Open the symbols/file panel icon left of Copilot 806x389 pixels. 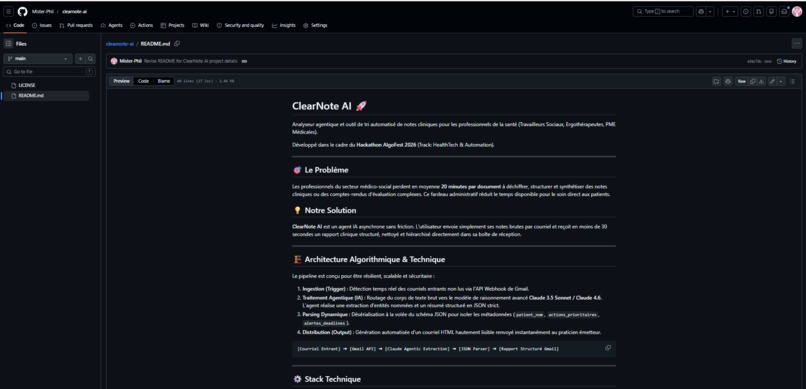[x=717, y=81]
